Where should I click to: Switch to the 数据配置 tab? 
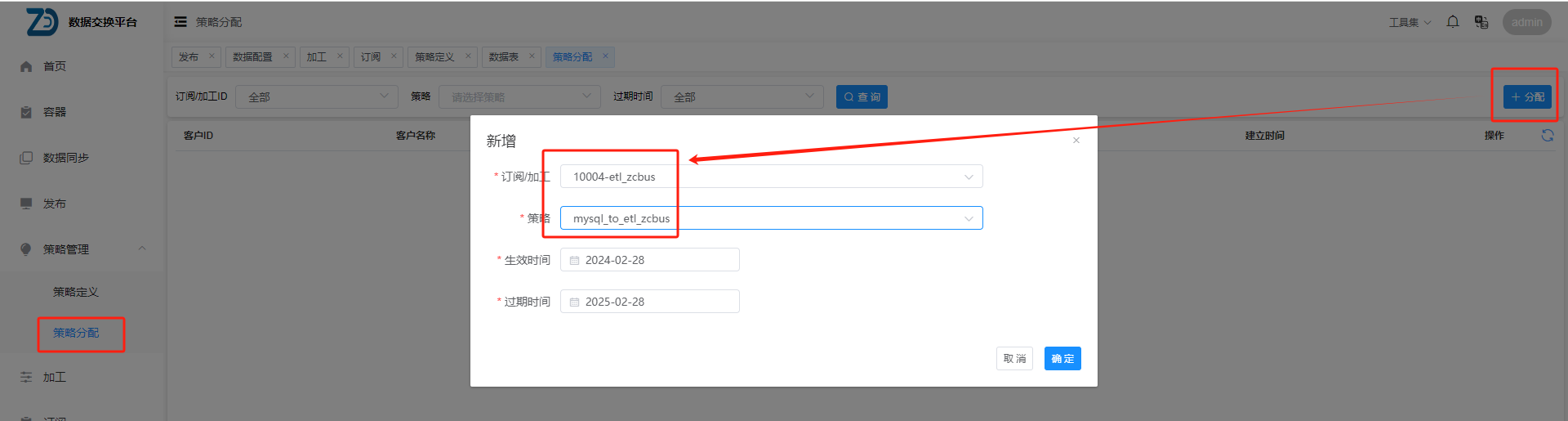252,56
